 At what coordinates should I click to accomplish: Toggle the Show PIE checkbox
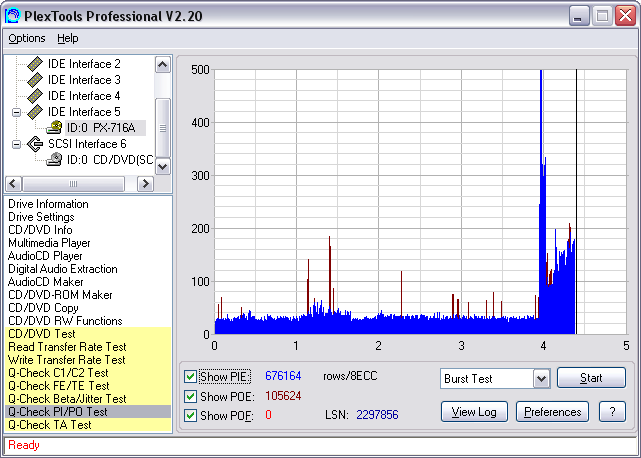pos(190,376)
